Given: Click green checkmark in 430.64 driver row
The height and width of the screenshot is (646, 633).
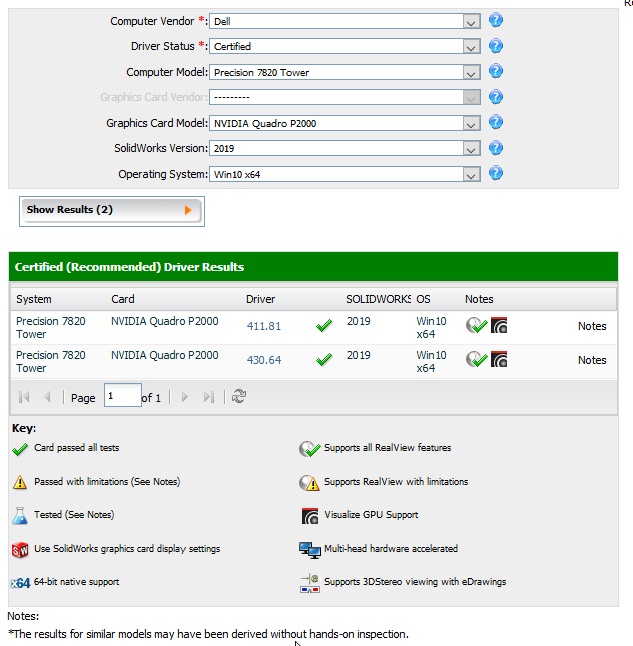Looking at the screenshot, I should click(324, 359).
